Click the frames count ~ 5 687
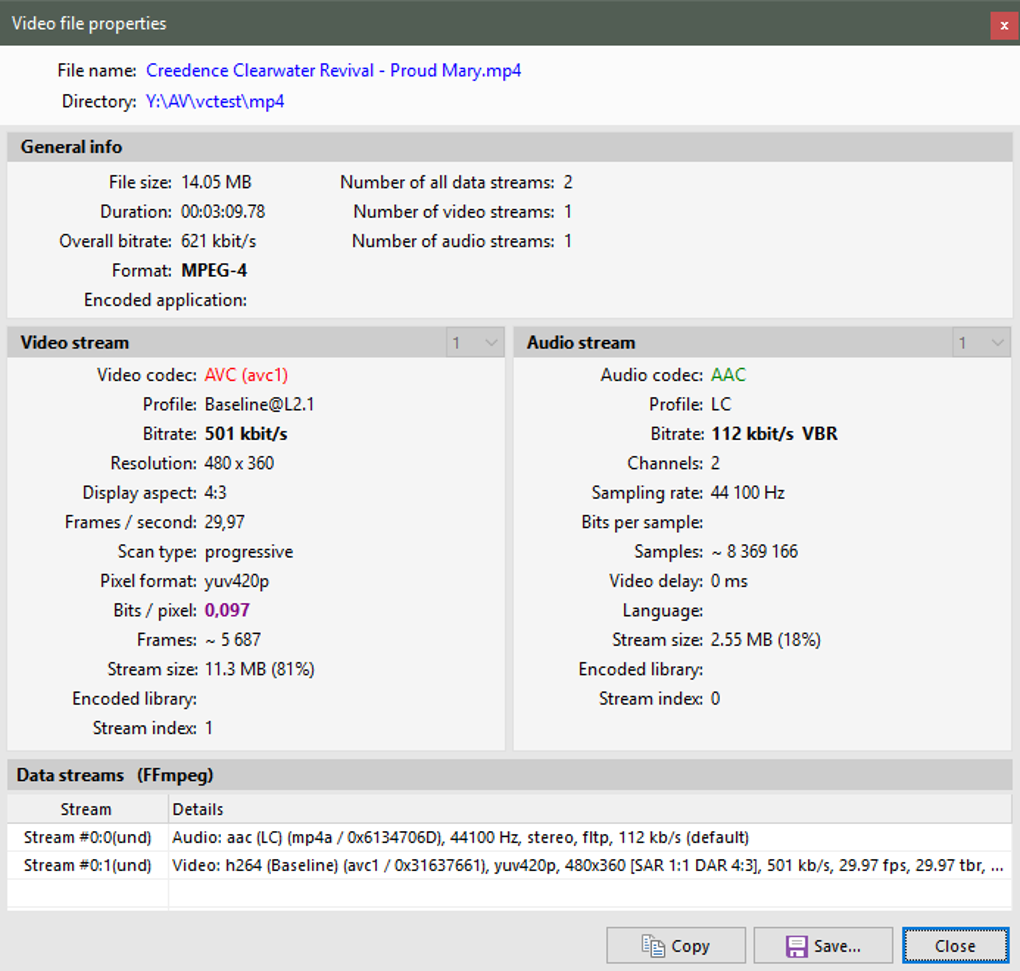The image size is (1020, 971). 232,640
